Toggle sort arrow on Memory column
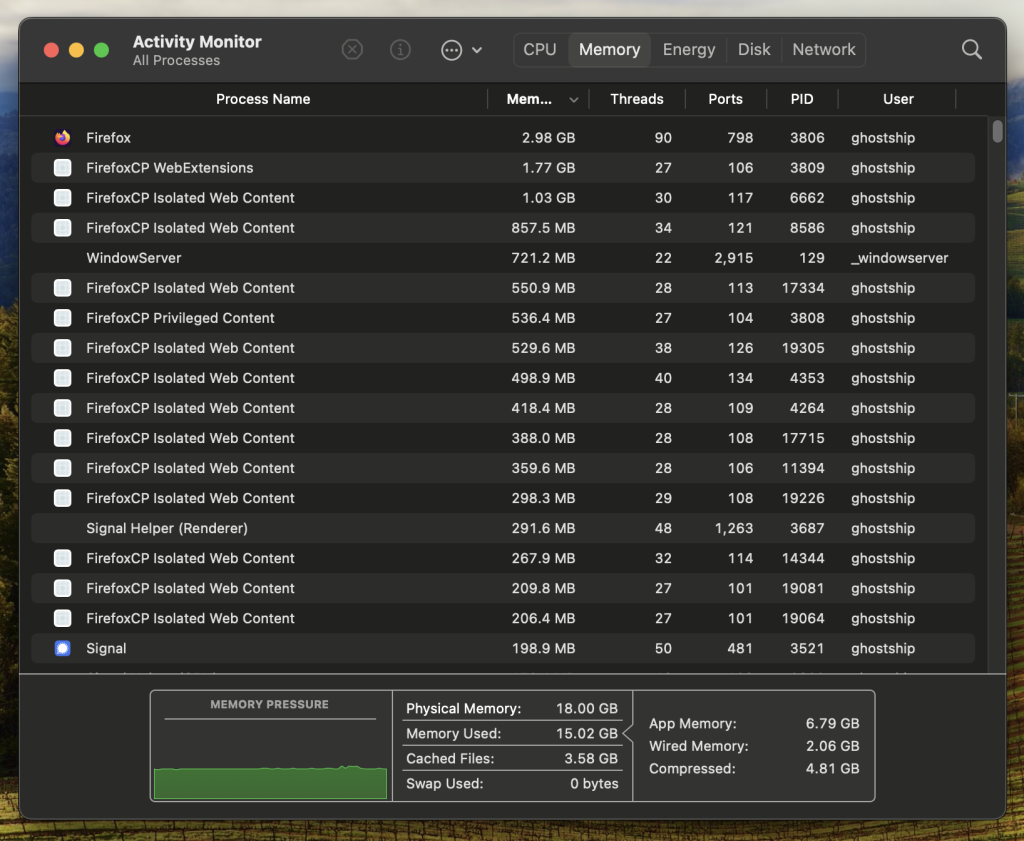Screen dimensions: 1024x841 pos(573,100)
